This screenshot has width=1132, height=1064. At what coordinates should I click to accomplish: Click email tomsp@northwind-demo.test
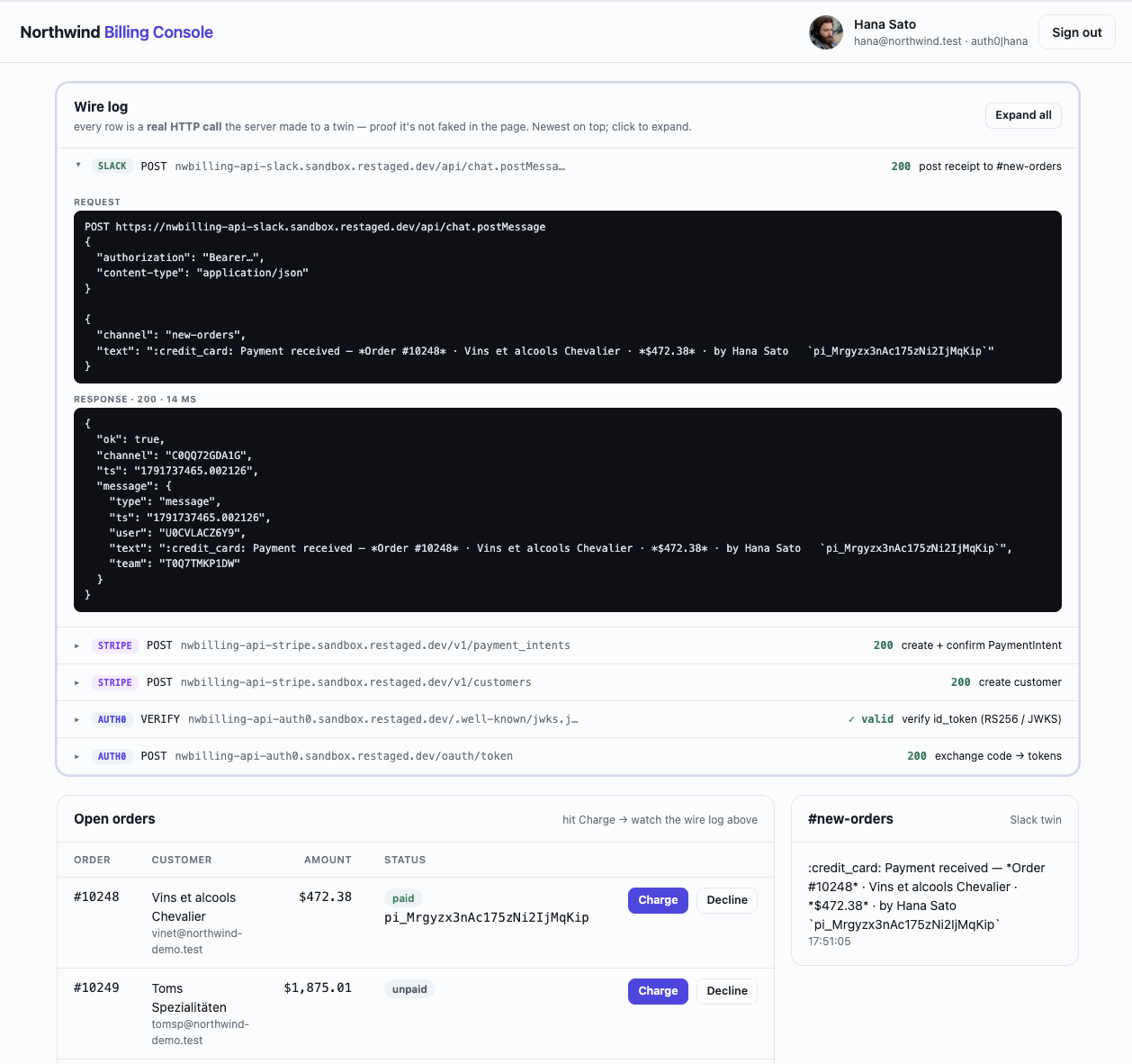pos(200,1032)
